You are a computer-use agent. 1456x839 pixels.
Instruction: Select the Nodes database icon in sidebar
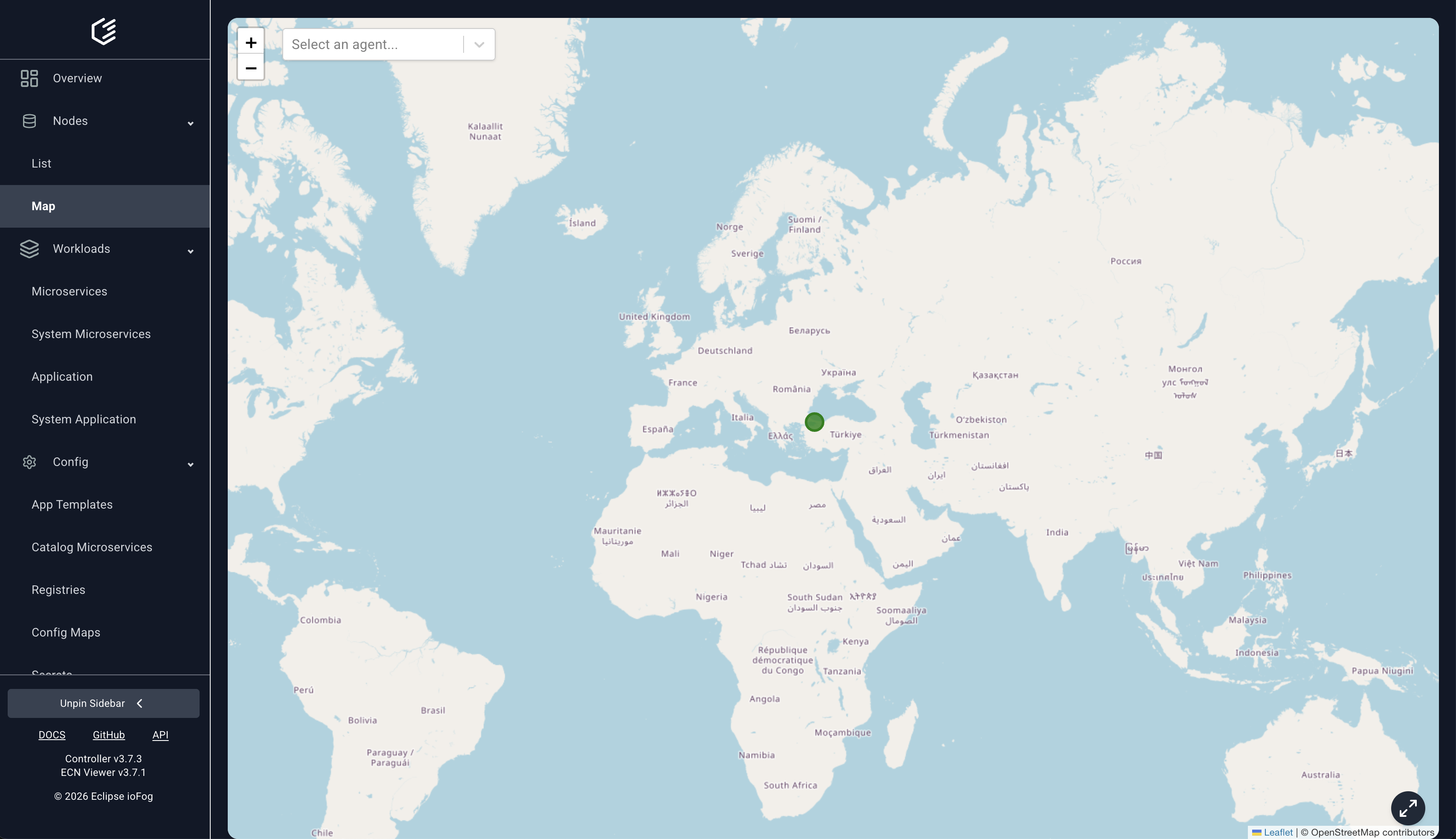pyautogui.click(x=29, y=120)
